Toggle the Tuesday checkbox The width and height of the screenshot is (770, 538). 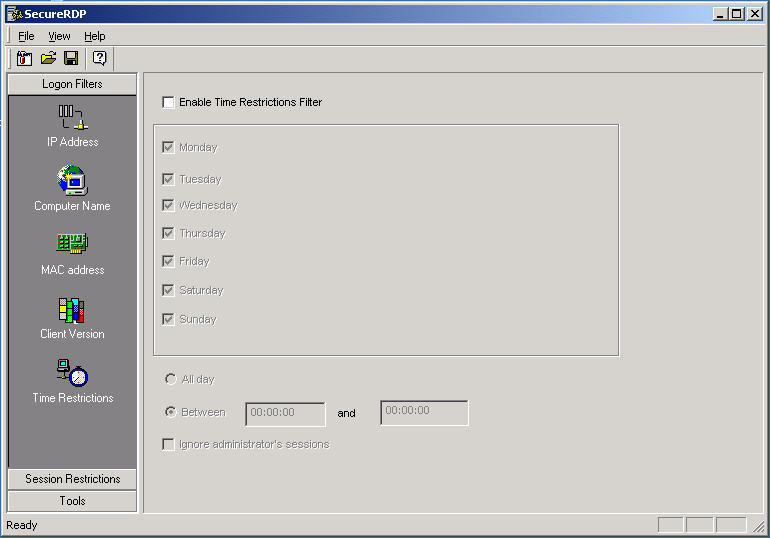[x=168, y=179]
